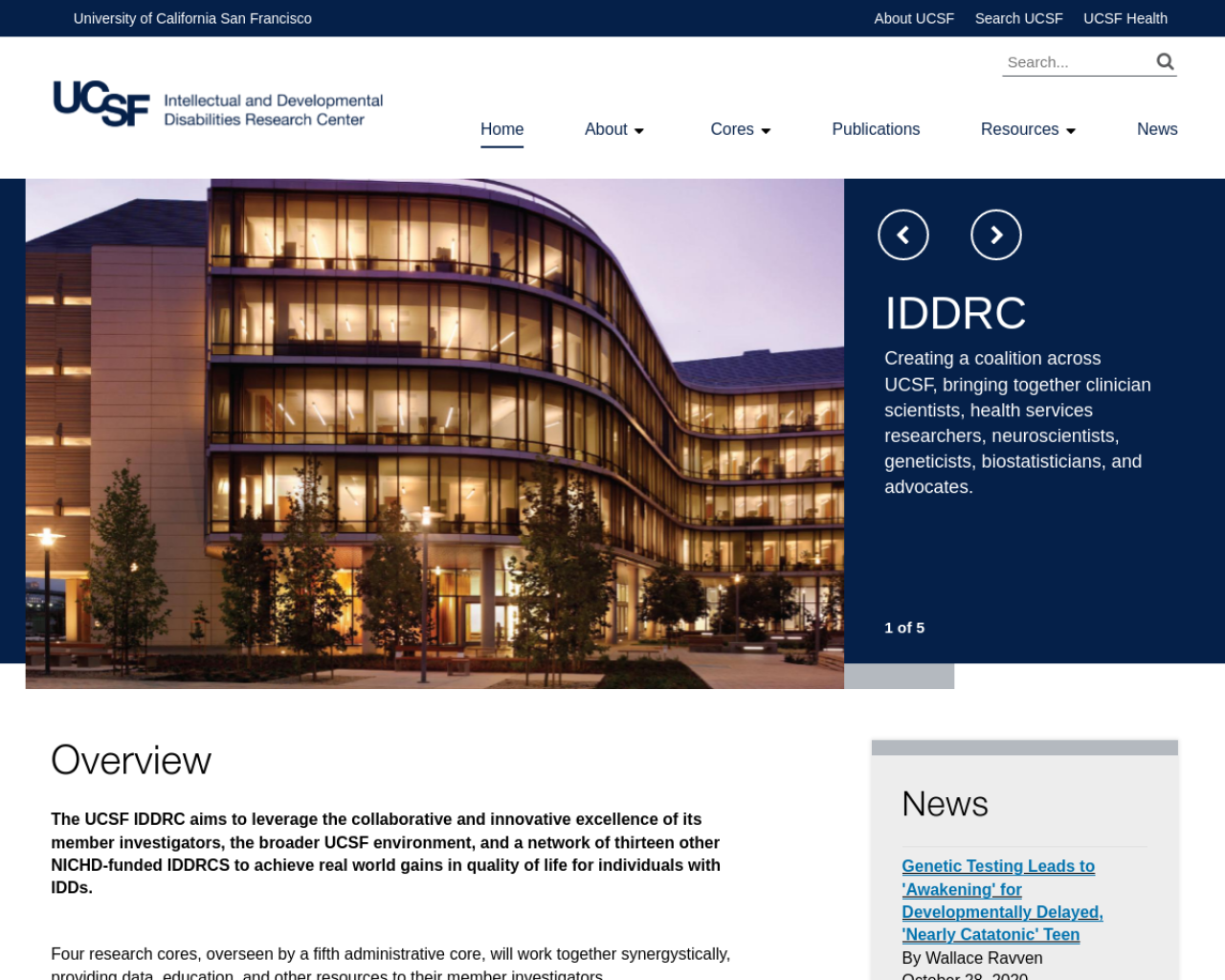
Task: Click the search magnifier icon
Action: pyautogui.click(x=1165, y=61)
